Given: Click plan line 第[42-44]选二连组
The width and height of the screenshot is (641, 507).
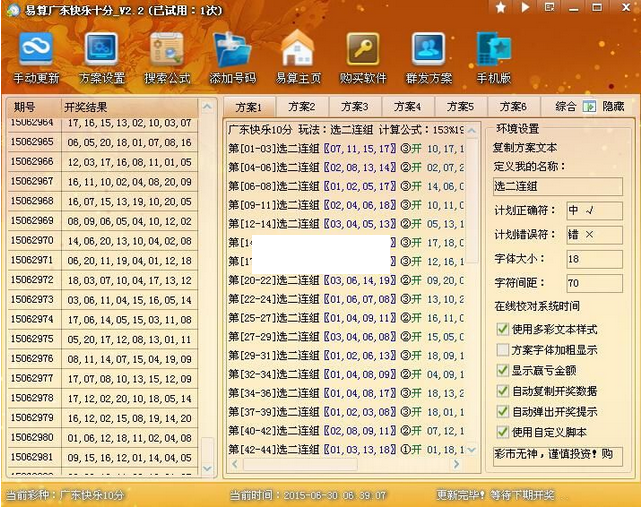Looking at the screenshot, I should coord(346,450).
